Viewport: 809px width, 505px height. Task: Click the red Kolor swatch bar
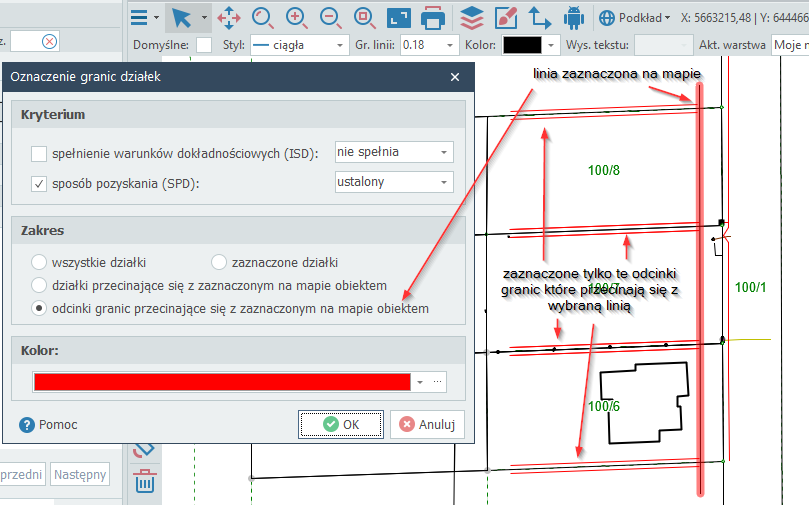222,382
